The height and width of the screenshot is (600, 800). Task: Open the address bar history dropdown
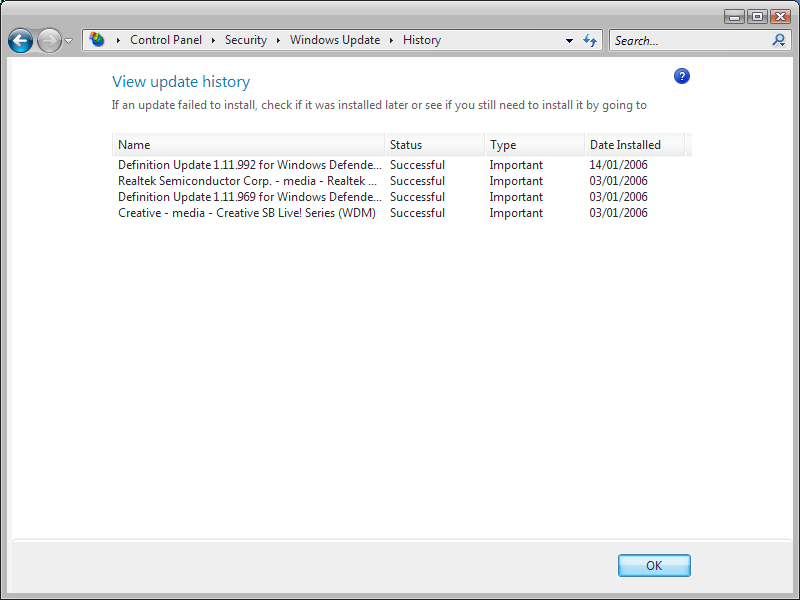click(569, 41)
